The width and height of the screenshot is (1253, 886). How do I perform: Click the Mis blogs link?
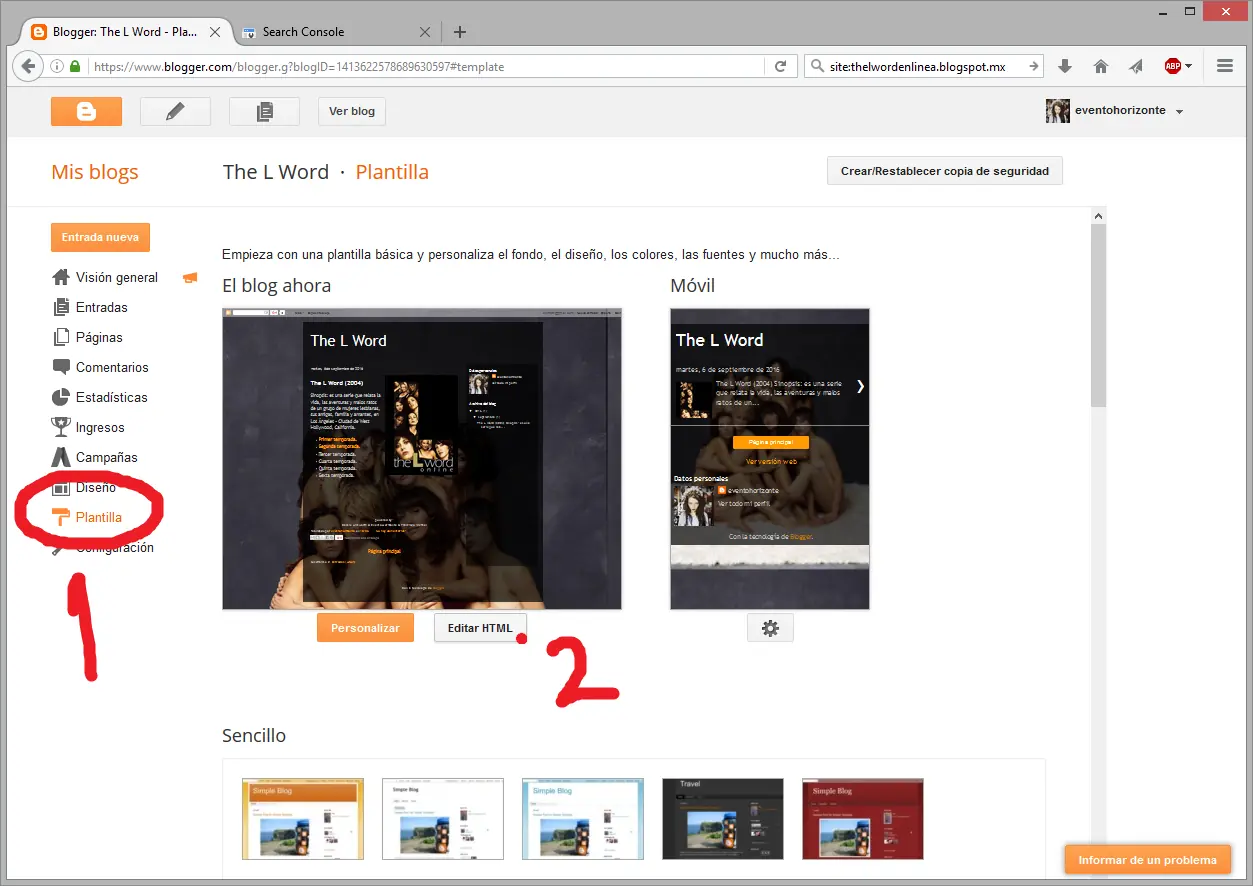pos(95,172)
